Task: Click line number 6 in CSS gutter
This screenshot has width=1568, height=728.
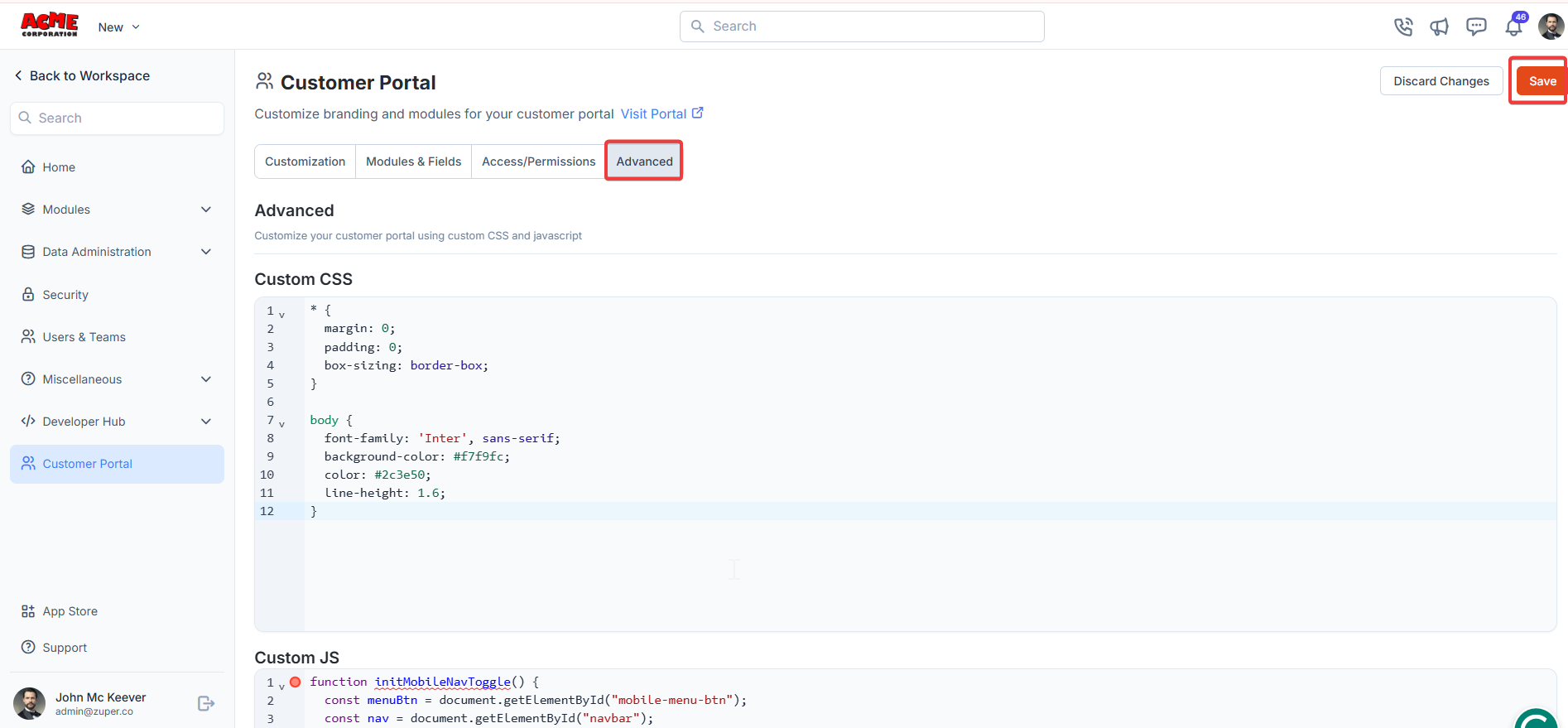Action: pos(270,402)
